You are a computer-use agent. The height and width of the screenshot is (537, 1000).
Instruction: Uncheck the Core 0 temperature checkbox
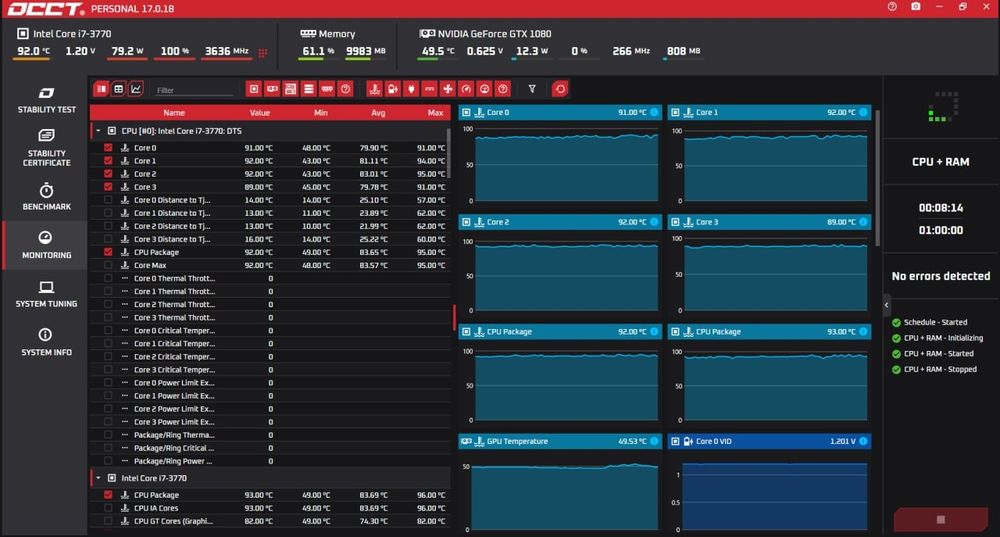[x=108, y=147]
